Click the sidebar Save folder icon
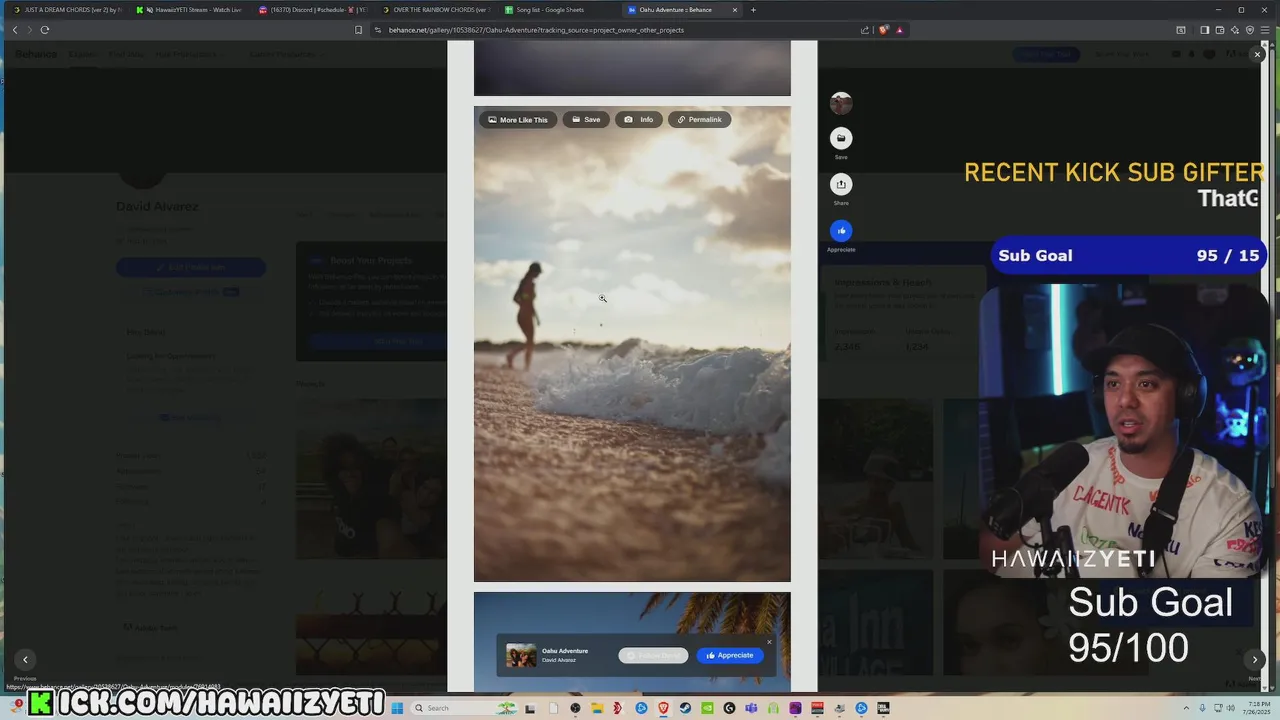1280x720 pixels. pyautogui.click(x=841, y=138)
